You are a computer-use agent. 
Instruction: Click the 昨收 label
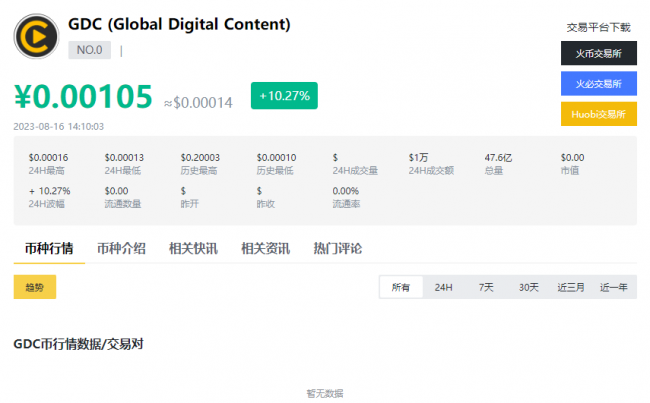(265, 204)
